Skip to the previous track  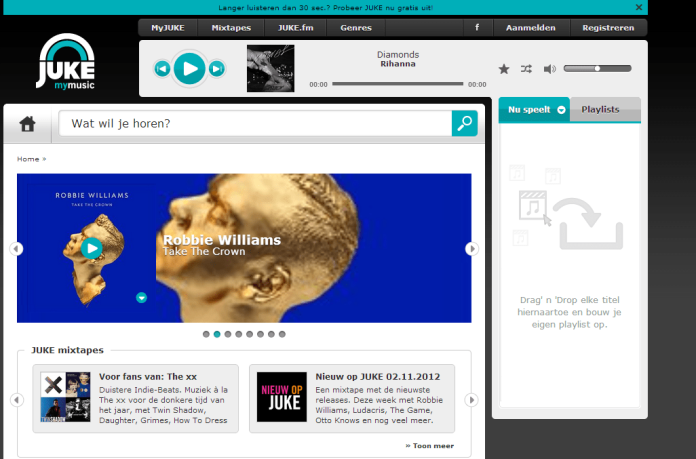[x=162, y=69]
